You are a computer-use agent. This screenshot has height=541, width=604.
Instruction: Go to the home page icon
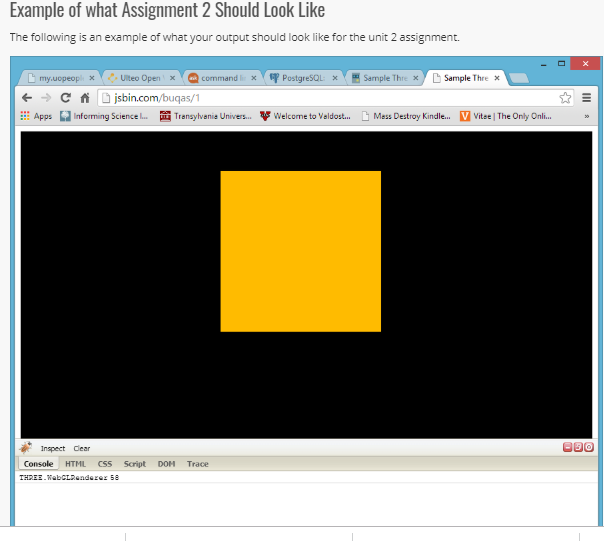coord(85,98)
